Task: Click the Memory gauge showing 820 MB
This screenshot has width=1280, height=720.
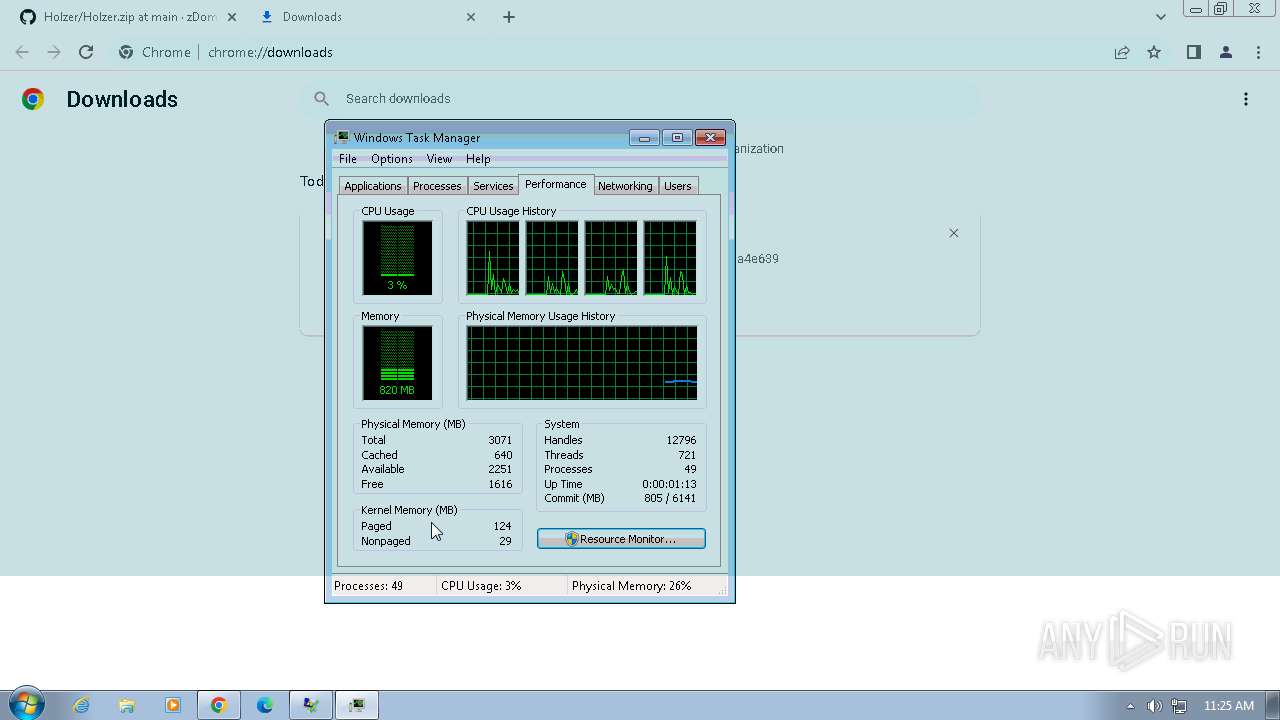Action: [397, 363]
